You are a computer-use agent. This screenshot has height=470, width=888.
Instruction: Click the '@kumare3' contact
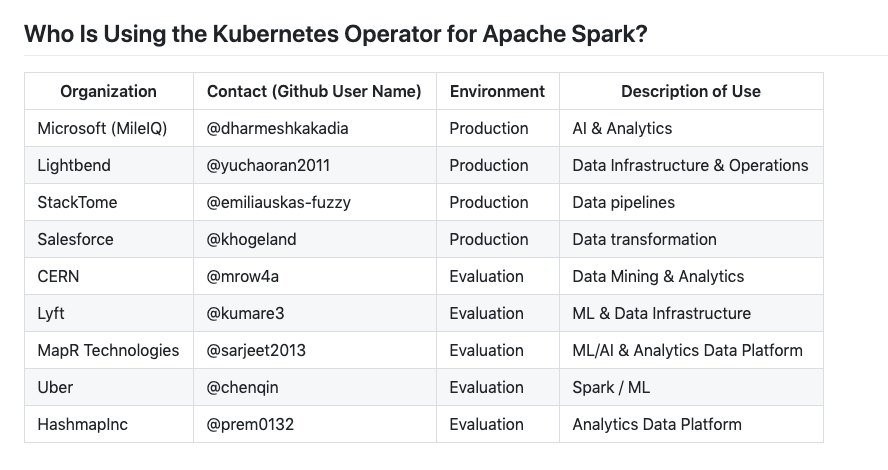click(x=245, y=313)
